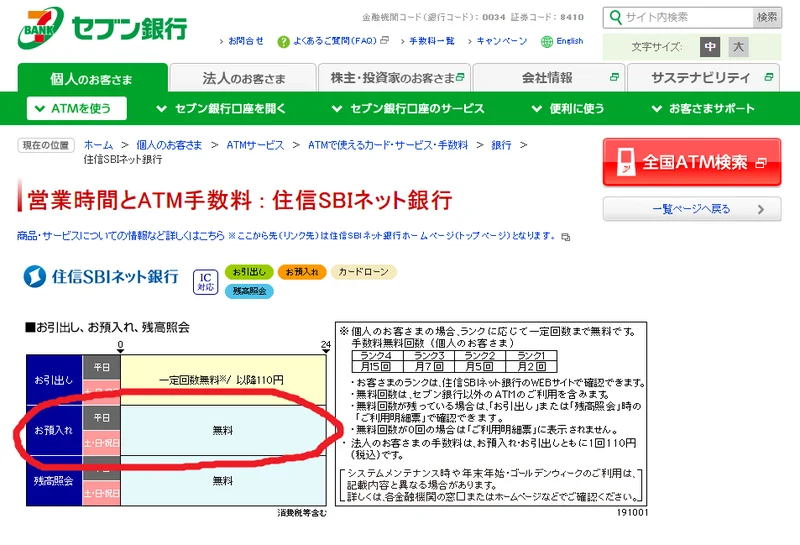Click the ランク4 table cell

click(x=377, y=355)
